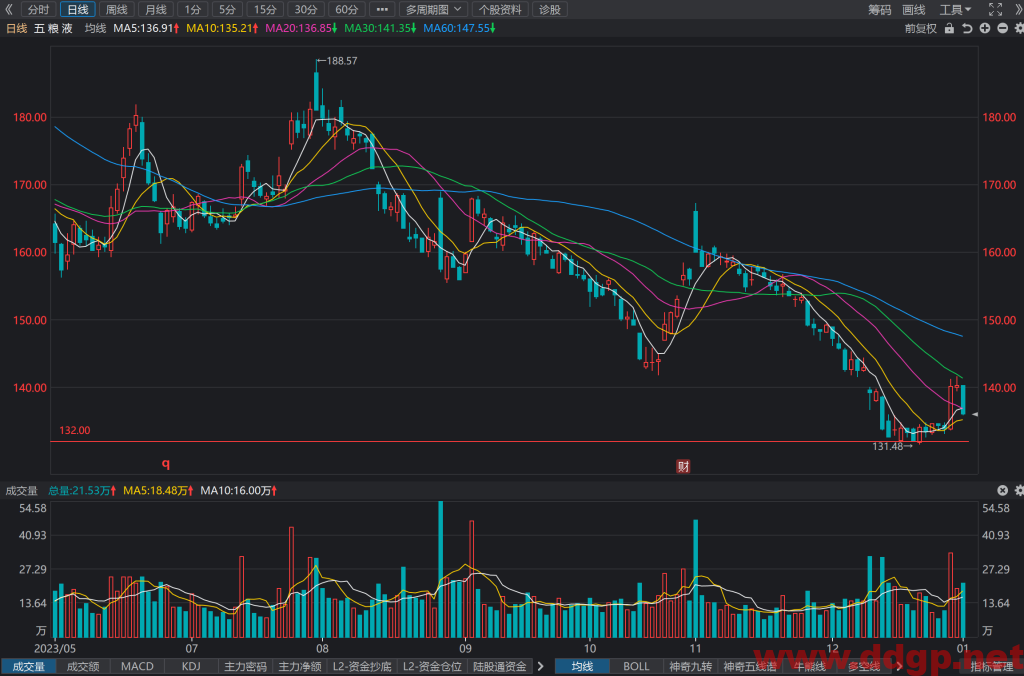
Task: Select 神奇九转 indicator tab
Action: pyautogui.click(x=690, y=667)
